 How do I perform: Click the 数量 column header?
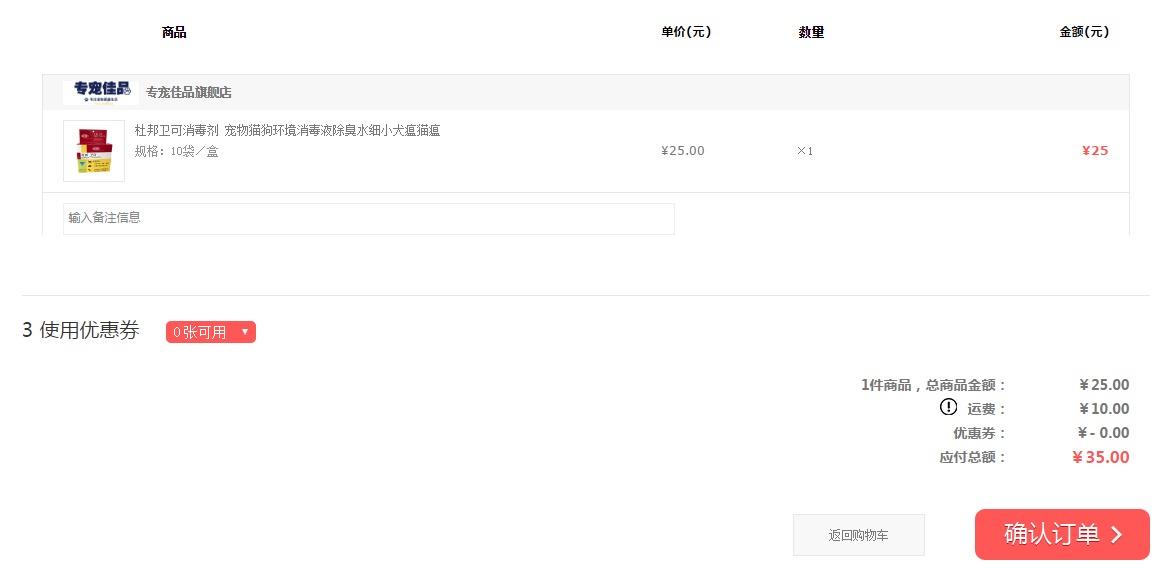pos(811,32)
